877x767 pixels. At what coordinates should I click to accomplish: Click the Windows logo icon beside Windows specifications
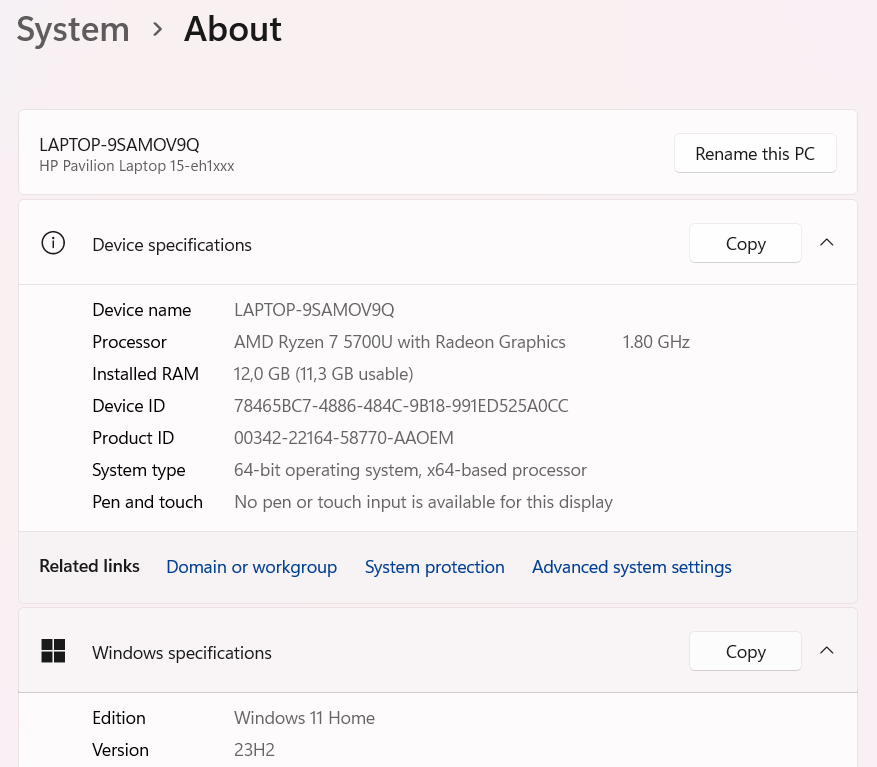(53, 651)
